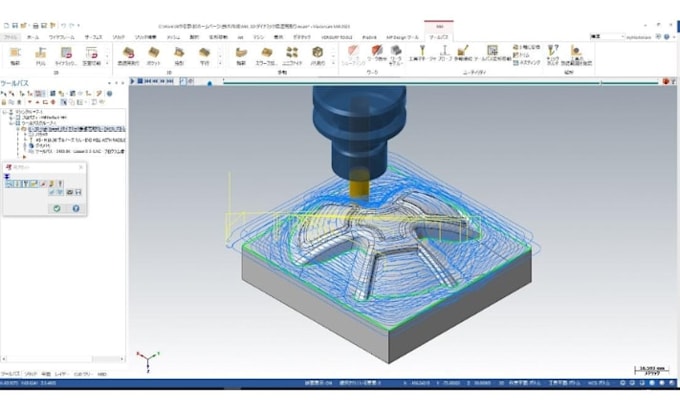Click the help icon in Toolpaths manager toolbar

pyautogui.click(x=109, y=93)
